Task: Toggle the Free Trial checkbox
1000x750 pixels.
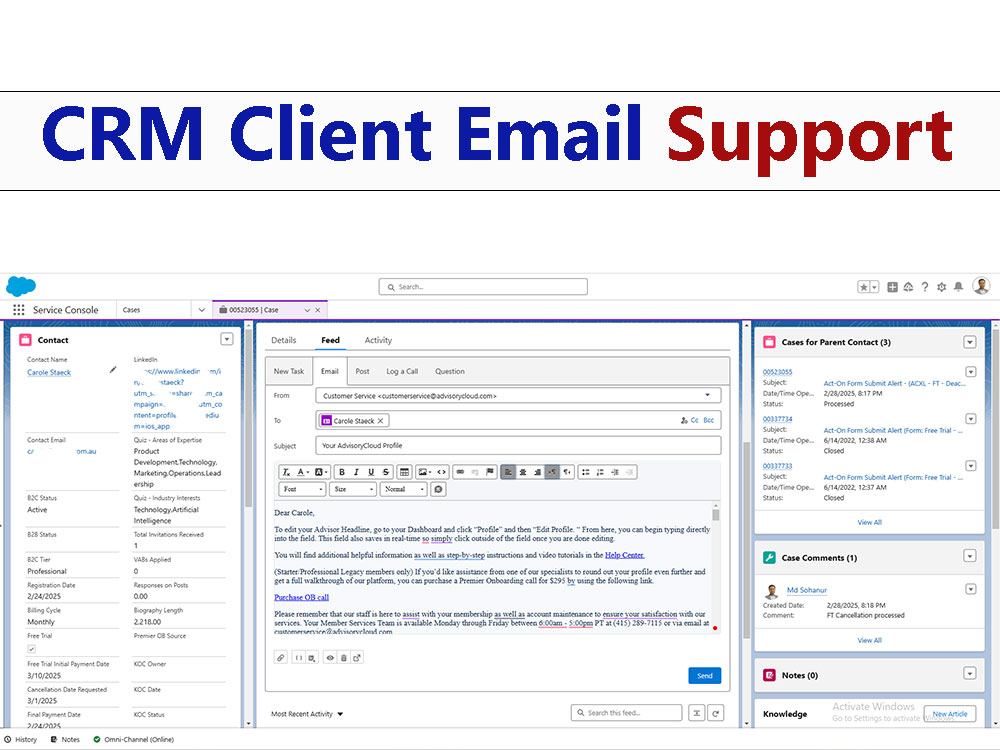Action: tap(31, 649)
